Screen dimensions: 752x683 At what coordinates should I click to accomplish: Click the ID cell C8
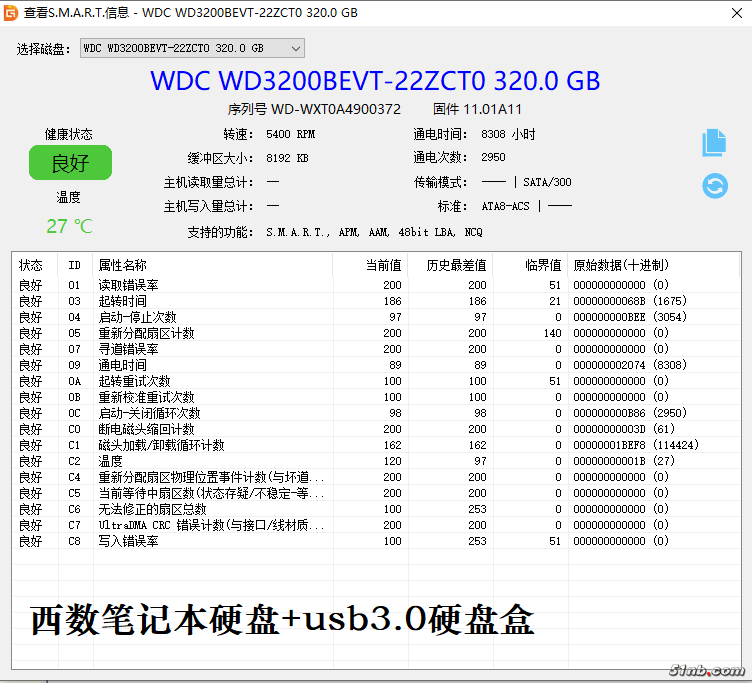[74, 541]
